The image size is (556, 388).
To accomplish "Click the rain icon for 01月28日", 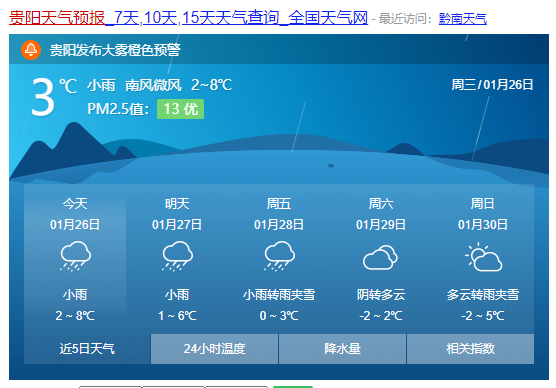I will [x=279, y=256].
